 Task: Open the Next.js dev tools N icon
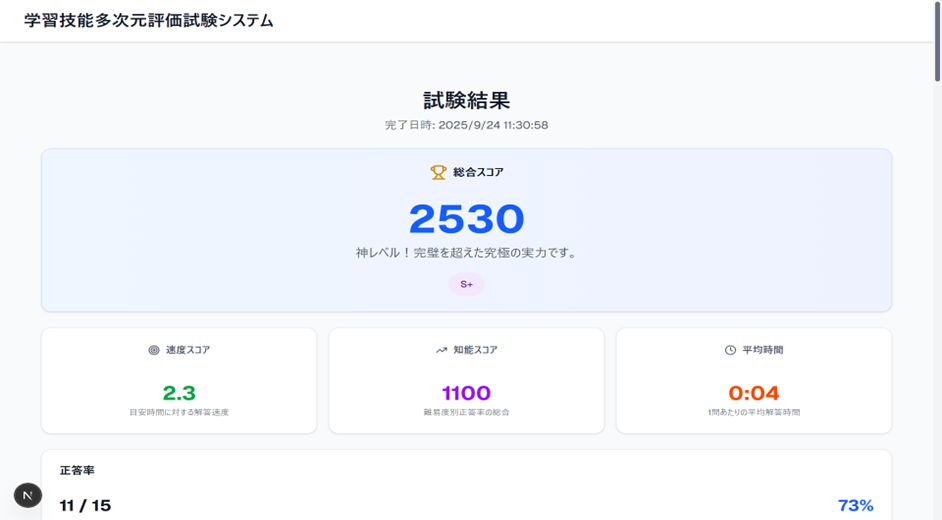pos(27,495)
